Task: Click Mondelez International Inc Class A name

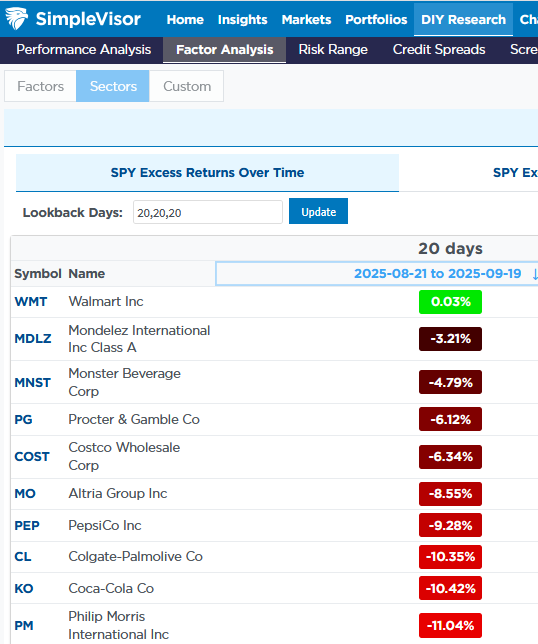Action: pyautogui.click(x=139, y=339)
